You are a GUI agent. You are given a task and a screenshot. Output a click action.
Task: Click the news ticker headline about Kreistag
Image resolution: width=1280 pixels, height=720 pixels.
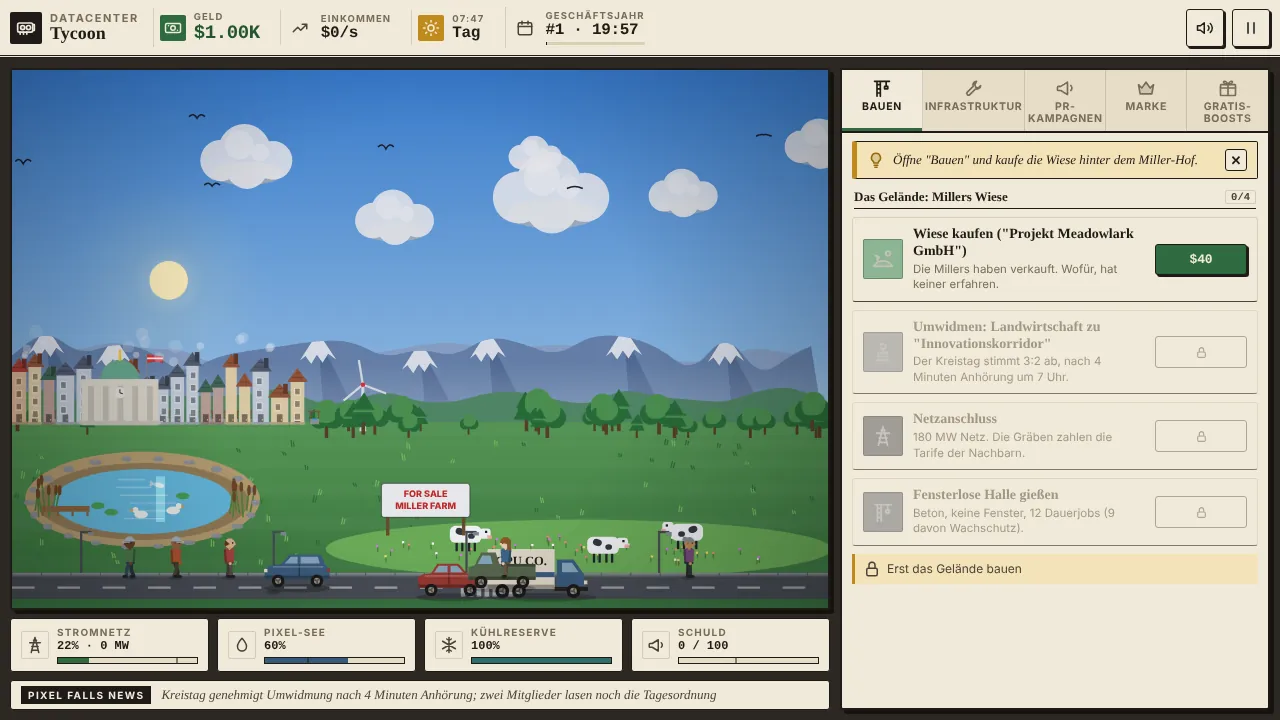[439, 695]
